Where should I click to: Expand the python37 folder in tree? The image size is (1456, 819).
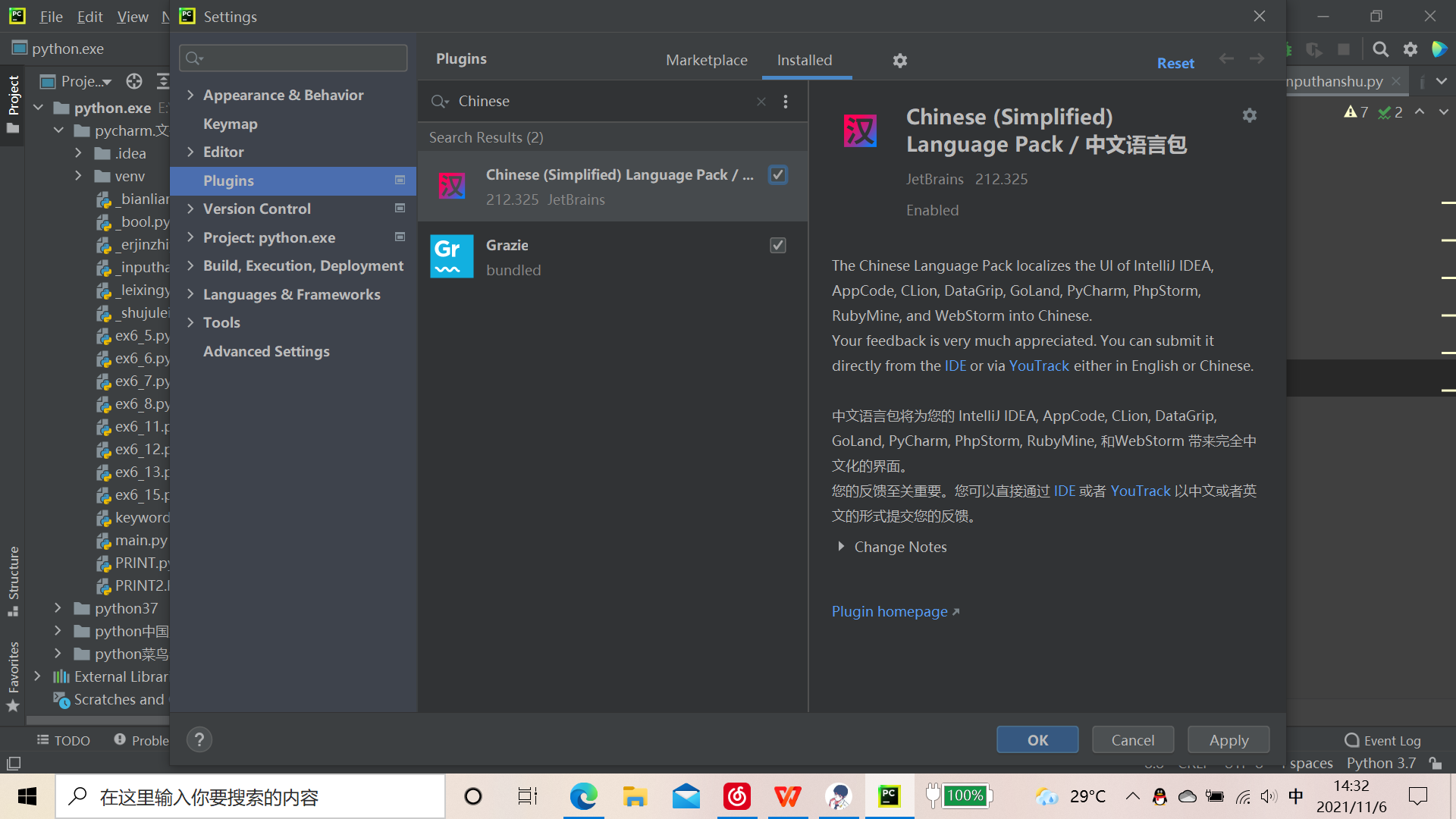coord(58,608)
